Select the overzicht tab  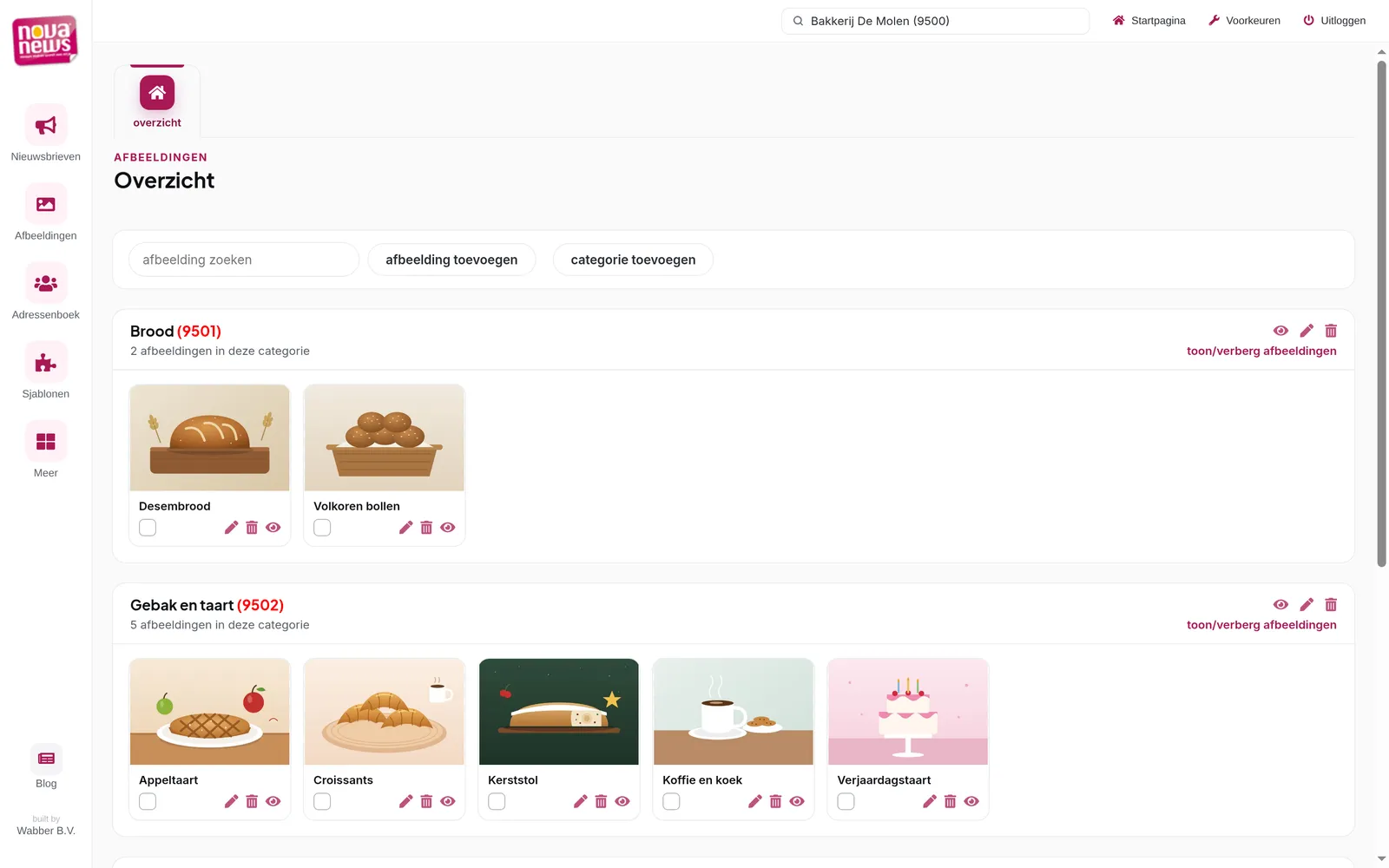click(157, 102)
